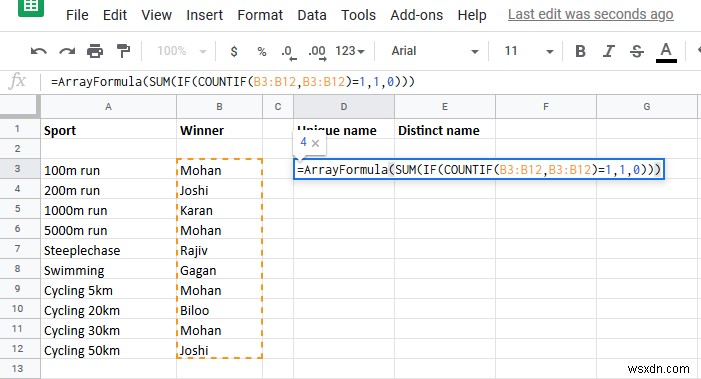Click the Redo arrow icon

(x=67, y=51)
